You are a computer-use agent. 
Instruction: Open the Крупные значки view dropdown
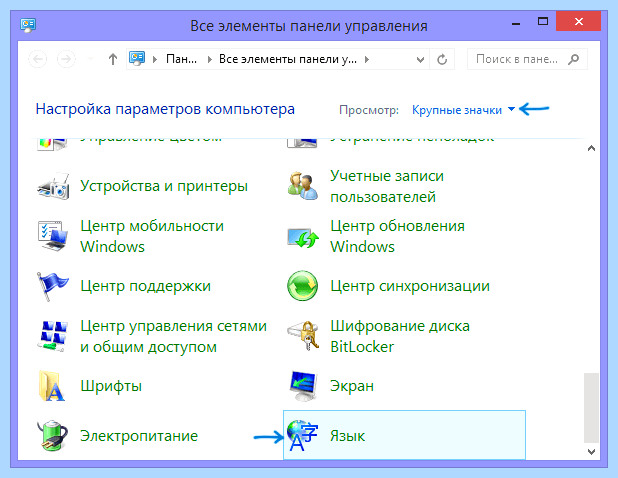click(464, 110)
